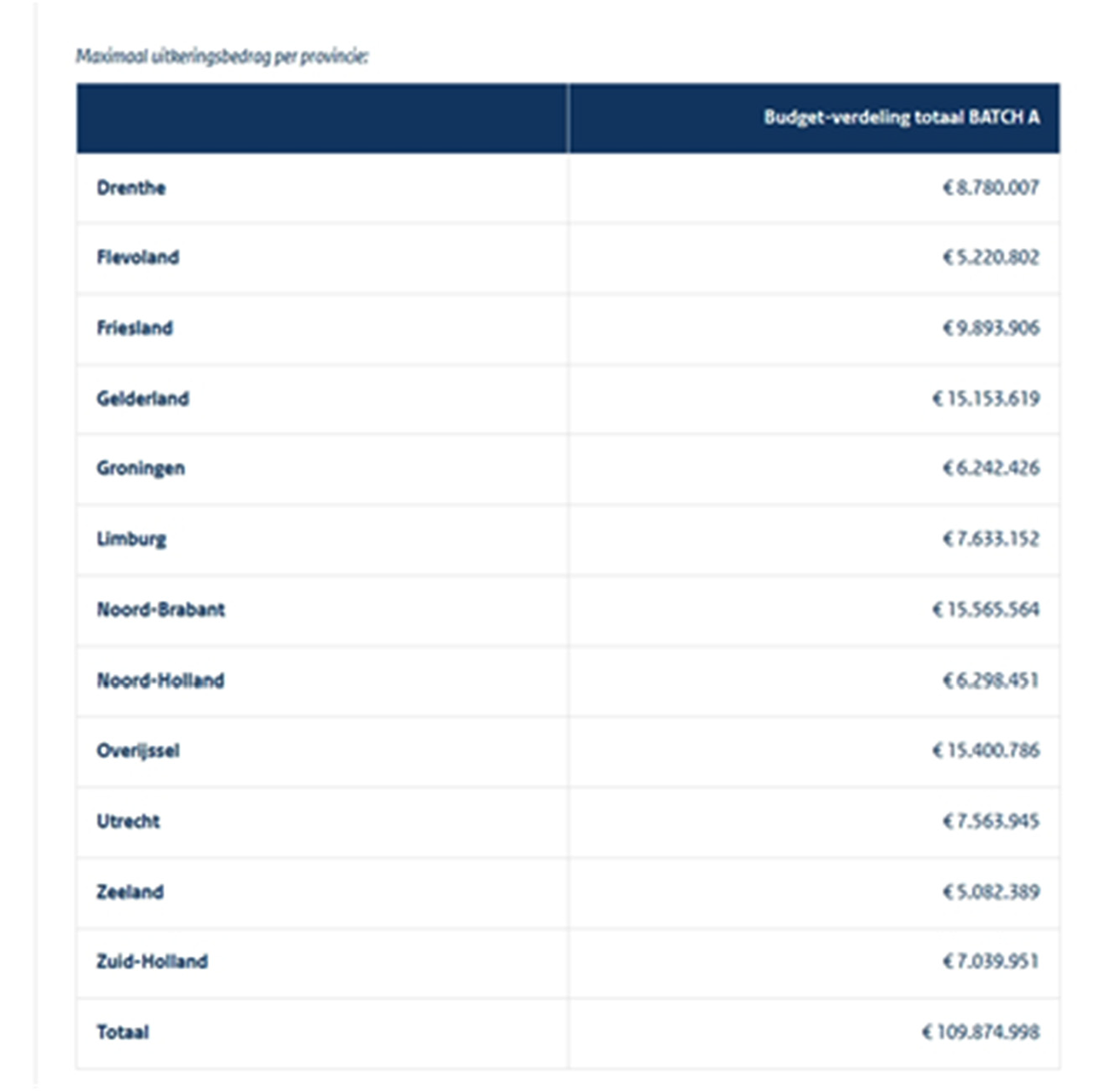Click the Noord-Brabant amount € 15.565.564
1107x1092 pixels.
coord(985,610)
